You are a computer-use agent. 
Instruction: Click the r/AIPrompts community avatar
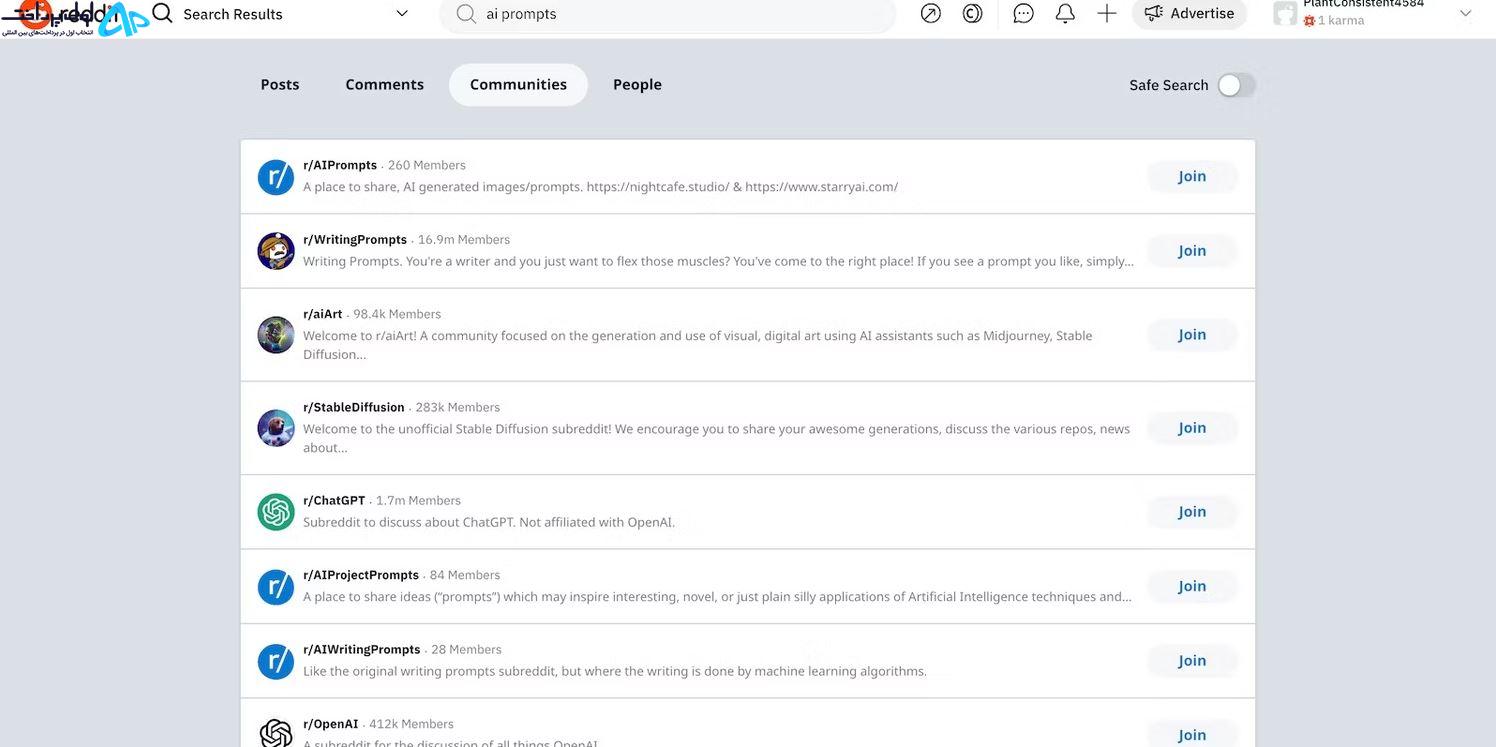[x=276, y=177]
